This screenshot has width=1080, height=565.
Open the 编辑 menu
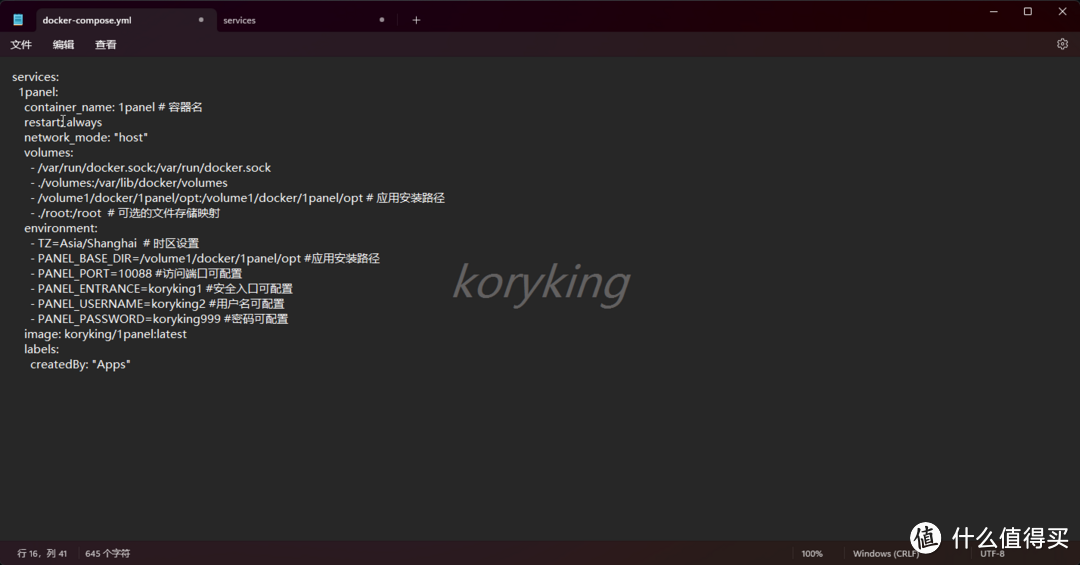(x=63, y=45)
